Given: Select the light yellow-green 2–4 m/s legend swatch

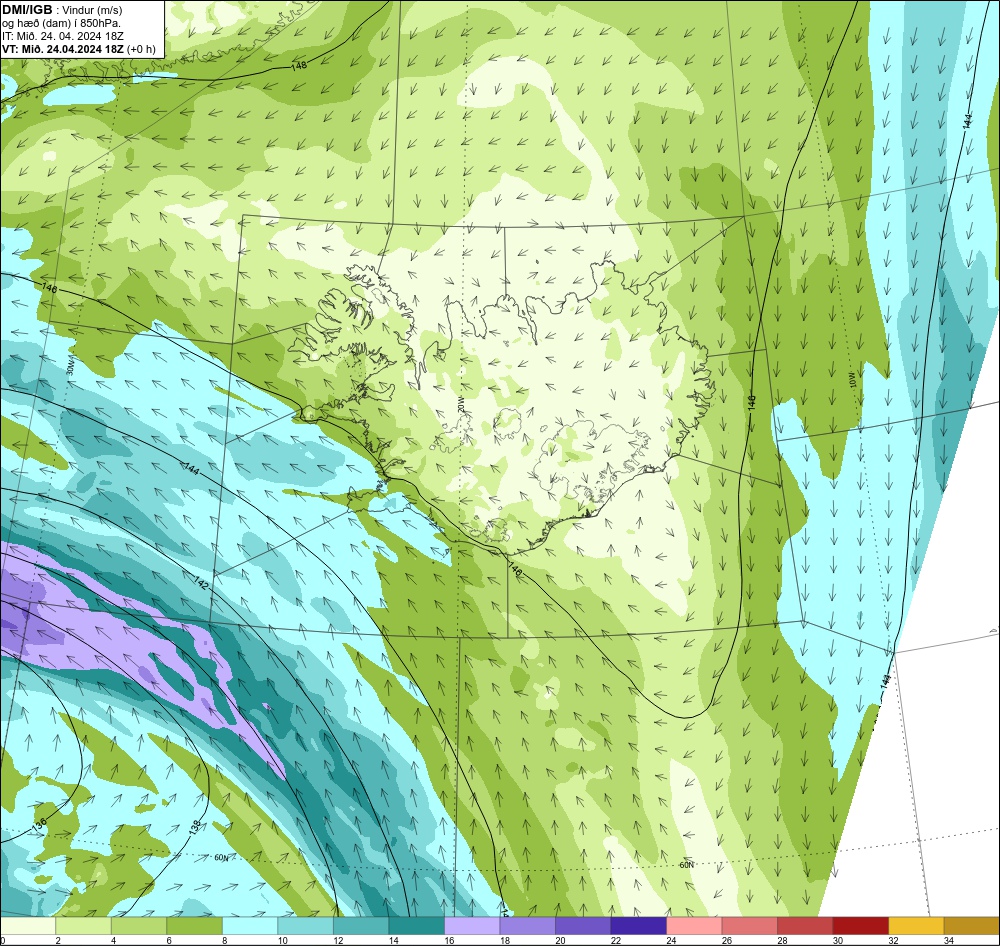Looking at the screenshot, I should [84, 926].
